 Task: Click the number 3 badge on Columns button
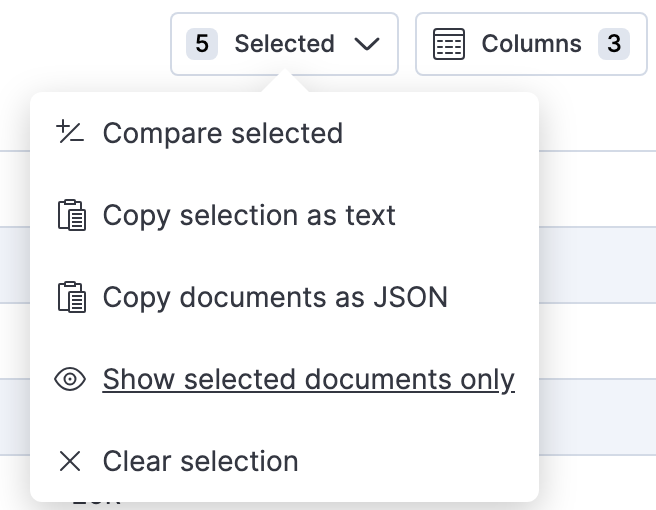[613, 44]
